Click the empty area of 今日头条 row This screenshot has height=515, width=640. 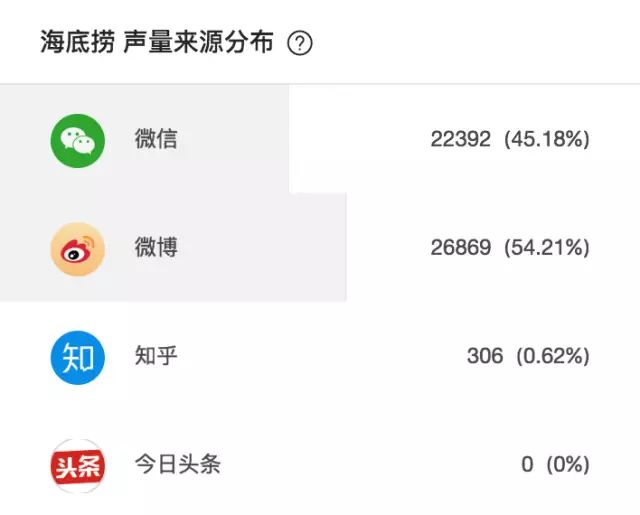tap(367, 465)
